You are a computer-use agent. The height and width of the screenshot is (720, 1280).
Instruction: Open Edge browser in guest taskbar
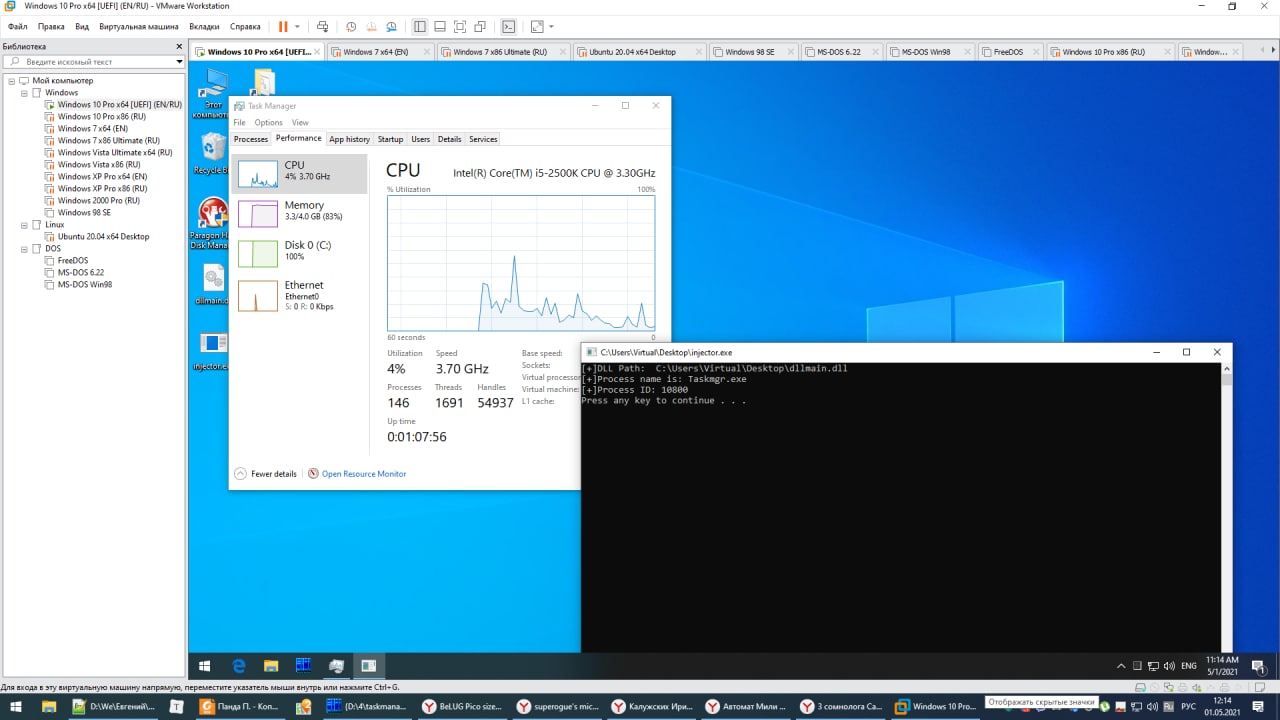pos(239,665)
